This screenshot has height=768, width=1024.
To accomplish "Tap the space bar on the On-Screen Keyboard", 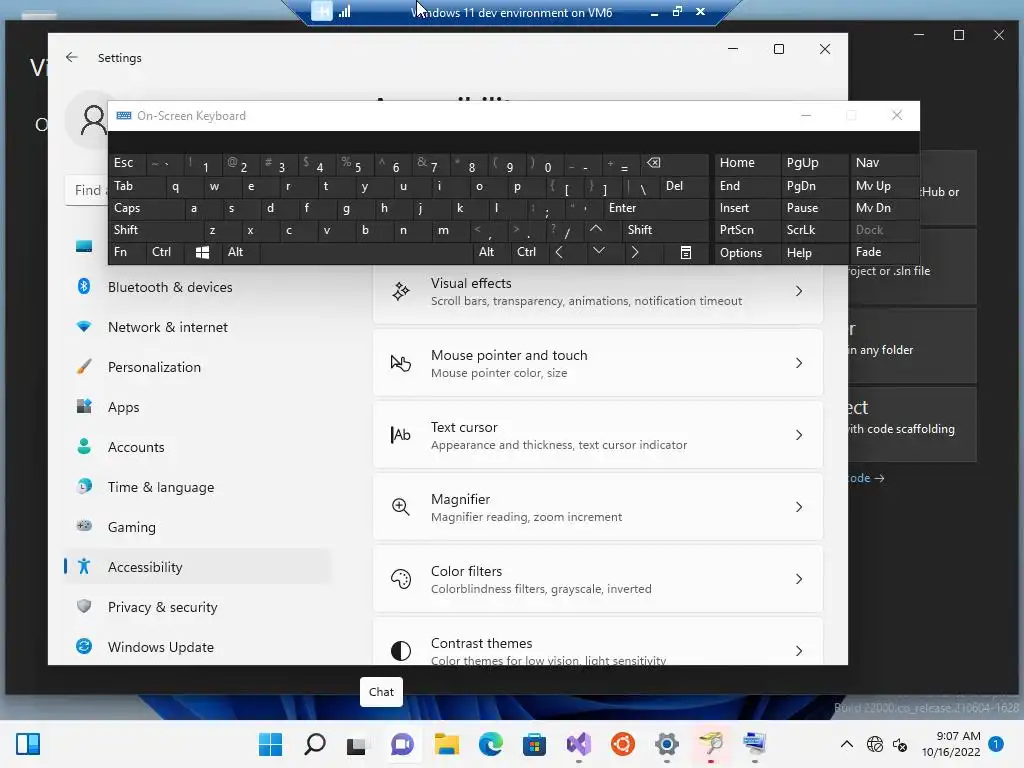I will point(366,252).
